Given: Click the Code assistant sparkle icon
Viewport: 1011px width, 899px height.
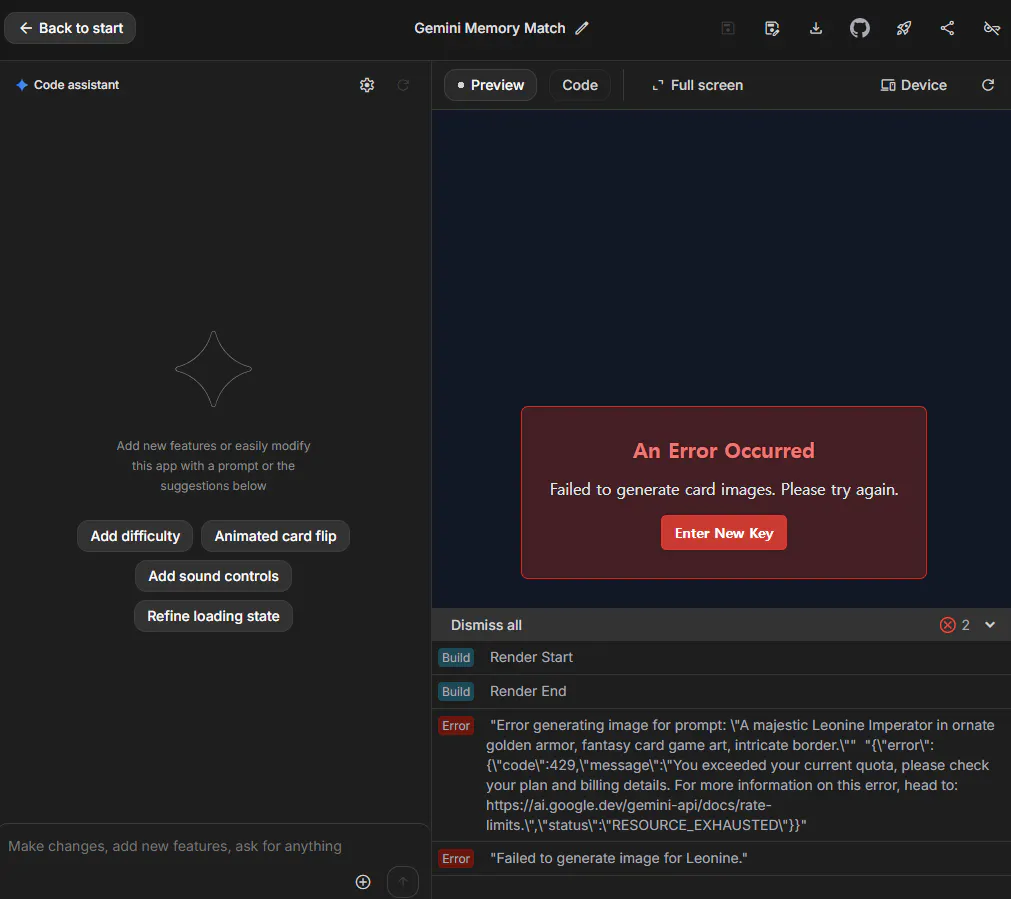Looking at the screenshot, I should [x=22, y=85].
